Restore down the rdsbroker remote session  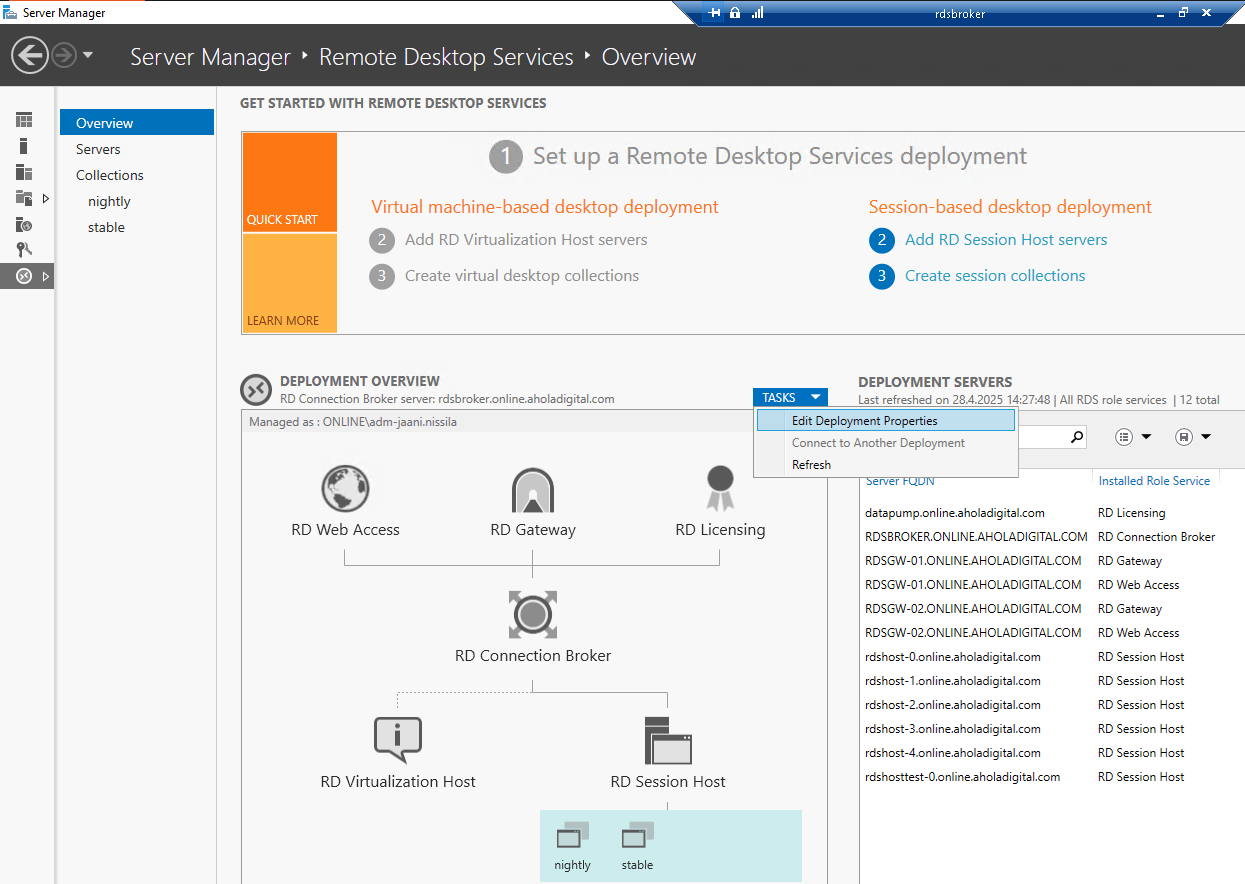click(x=1183, y=12)
